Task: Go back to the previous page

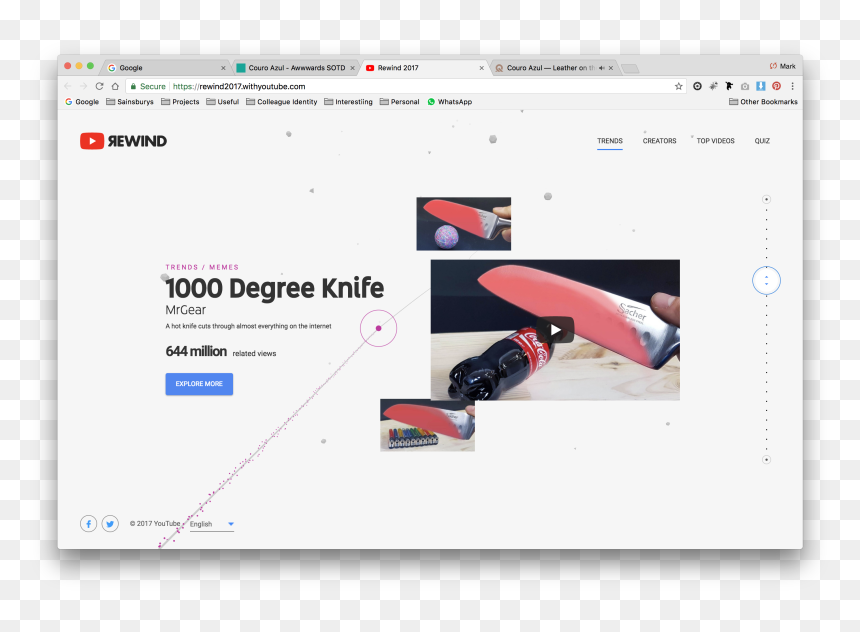Action: click(68, 86)
